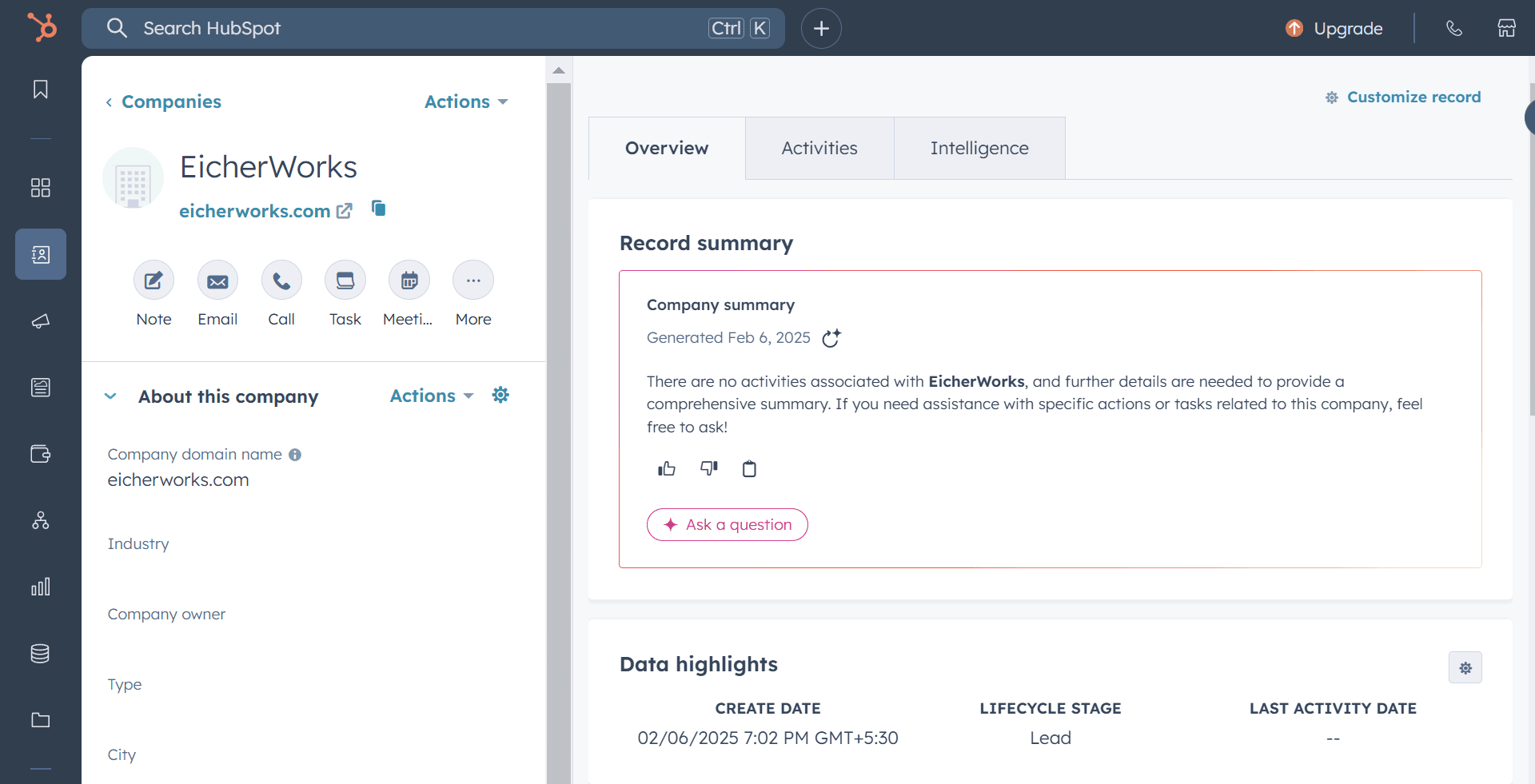This screenshot has height=784, width=1535.
Task: Click the Email envelope icon
Action: tap(217, 281)
